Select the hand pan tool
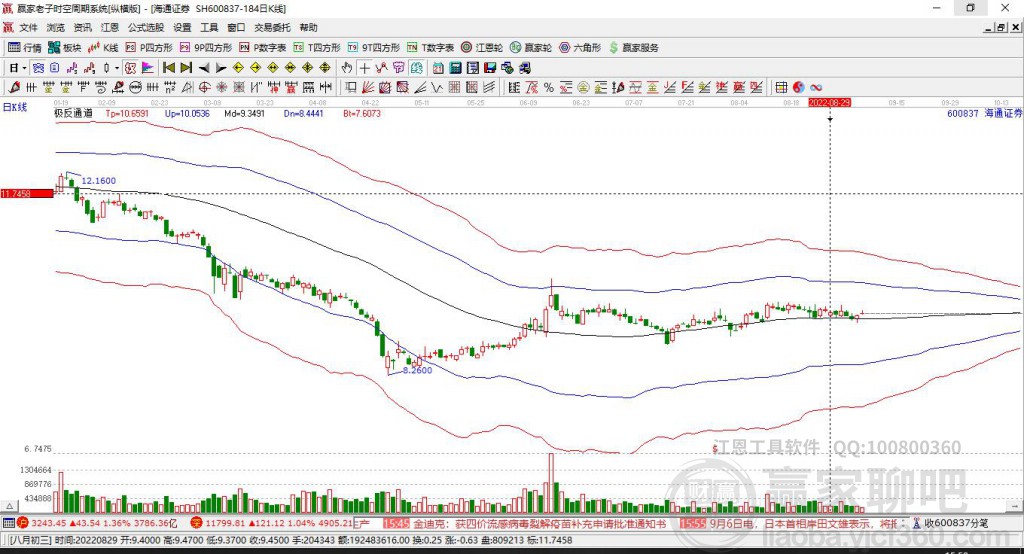Image resolution: width=1024 pixels, height=554 pixels. click(347, 68)
